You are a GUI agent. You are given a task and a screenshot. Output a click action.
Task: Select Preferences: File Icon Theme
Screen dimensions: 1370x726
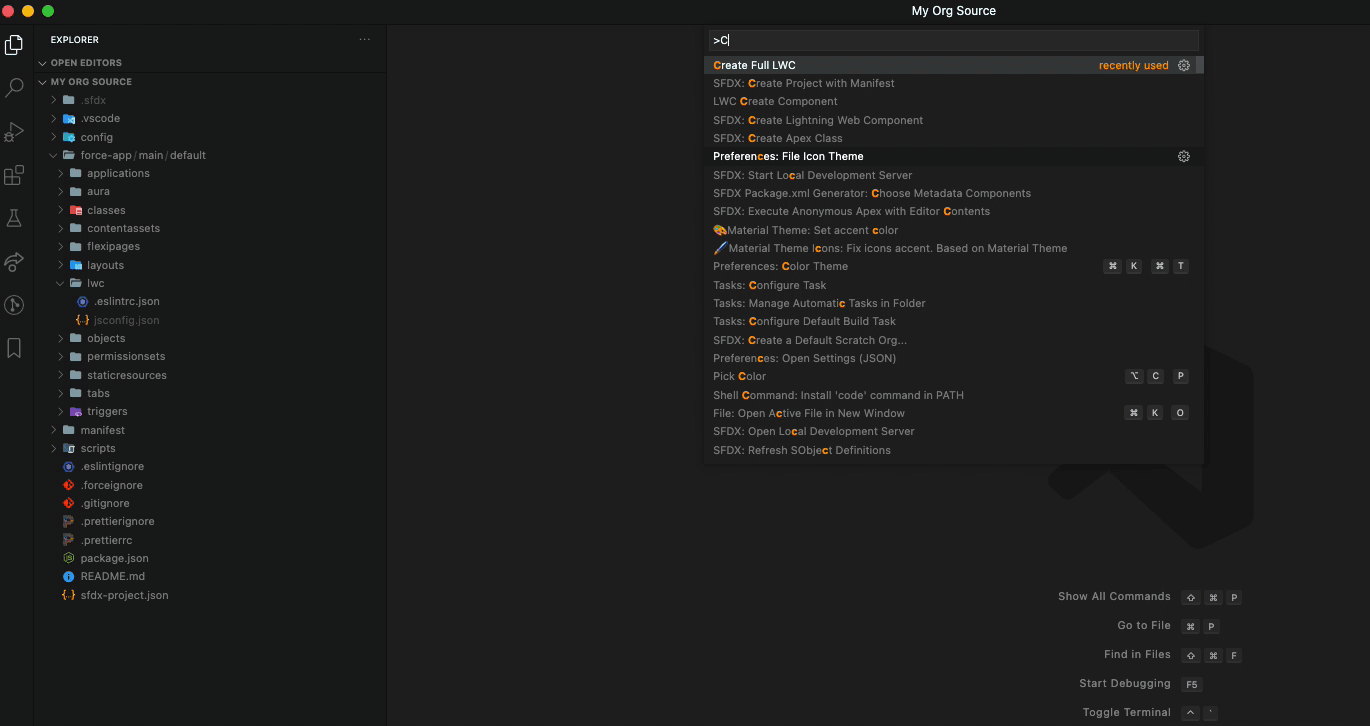(x=950, y=156)
